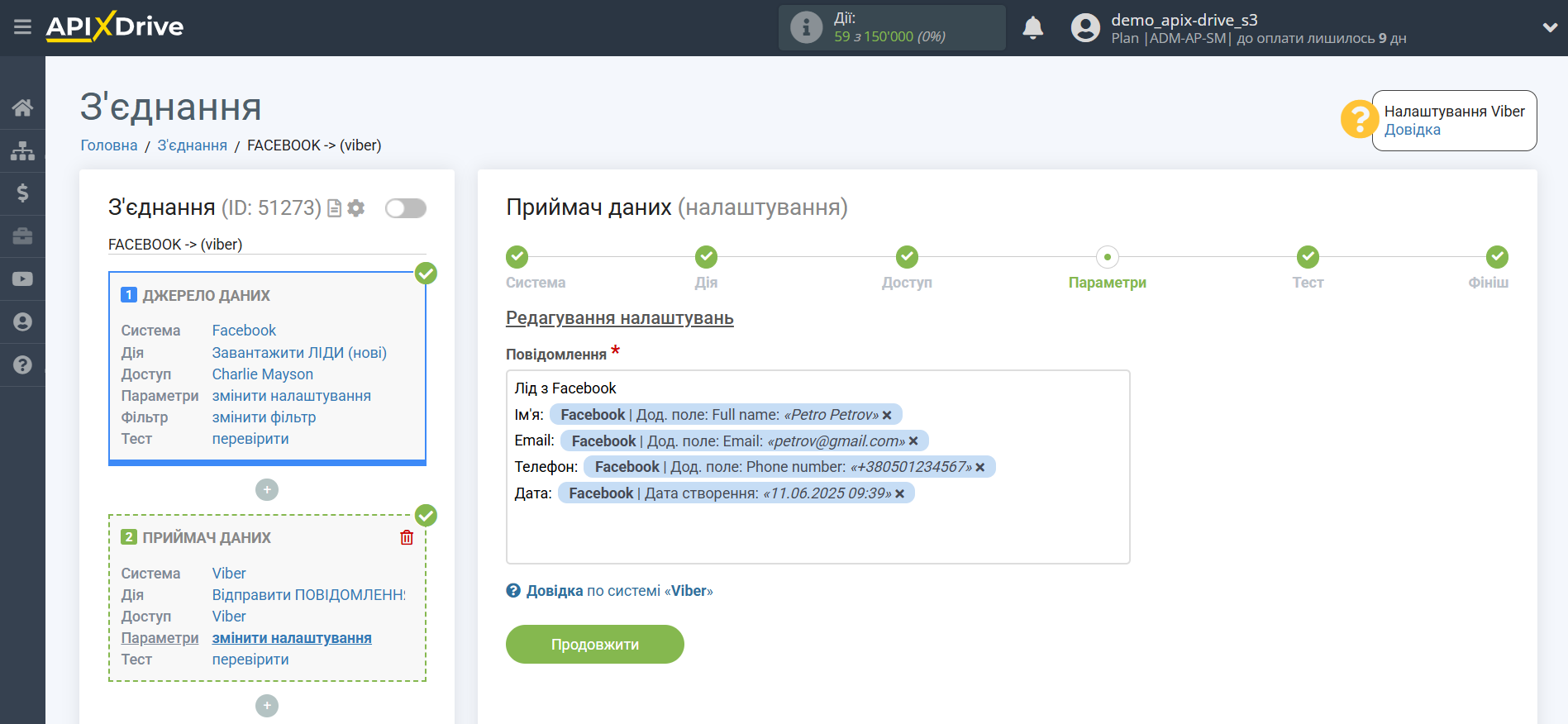
Task: Click змінити фільтр link
Action: (x=264, y=417)
